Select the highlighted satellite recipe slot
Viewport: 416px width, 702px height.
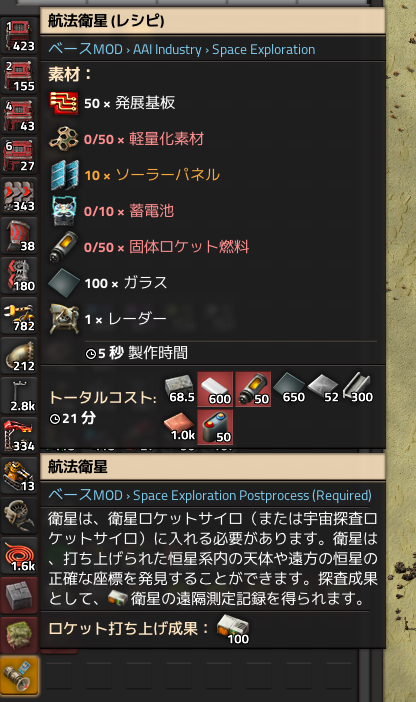(19, 676)
